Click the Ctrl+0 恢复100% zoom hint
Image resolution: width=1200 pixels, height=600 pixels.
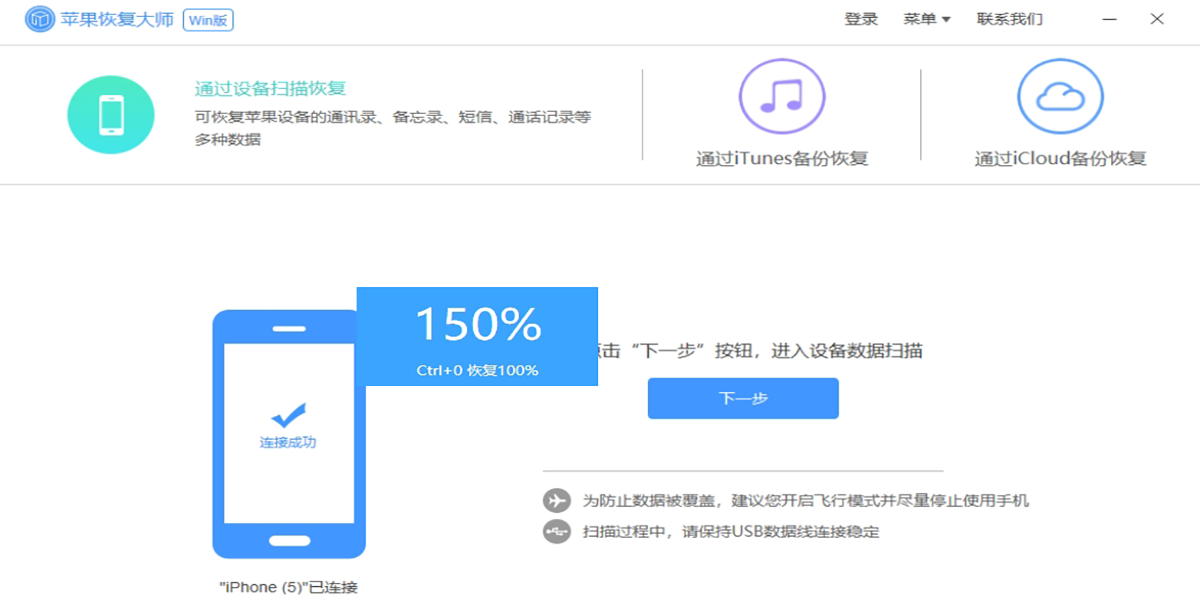[477, 370]
